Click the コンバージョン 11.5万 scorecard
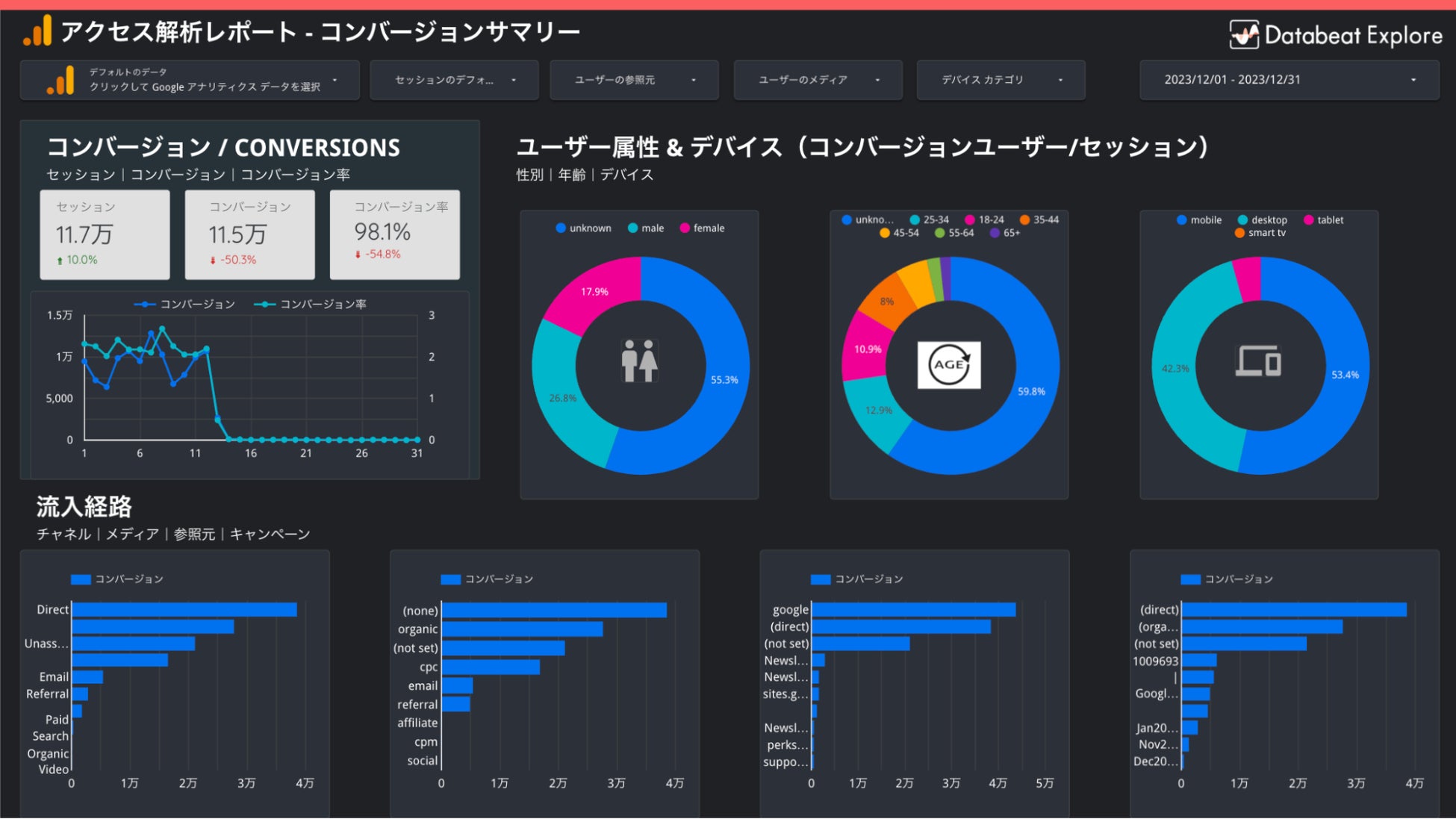Image resolution: width=1456 pixels, height=819 pixels. click(249, 234)
